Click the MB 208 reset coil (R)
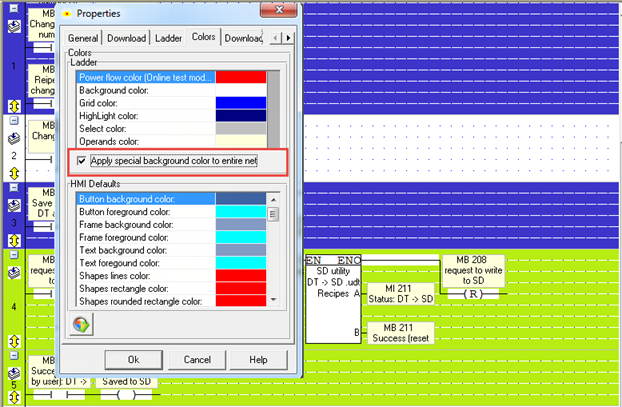This screenshot has width=622, height=407. [x=475, y=296]
